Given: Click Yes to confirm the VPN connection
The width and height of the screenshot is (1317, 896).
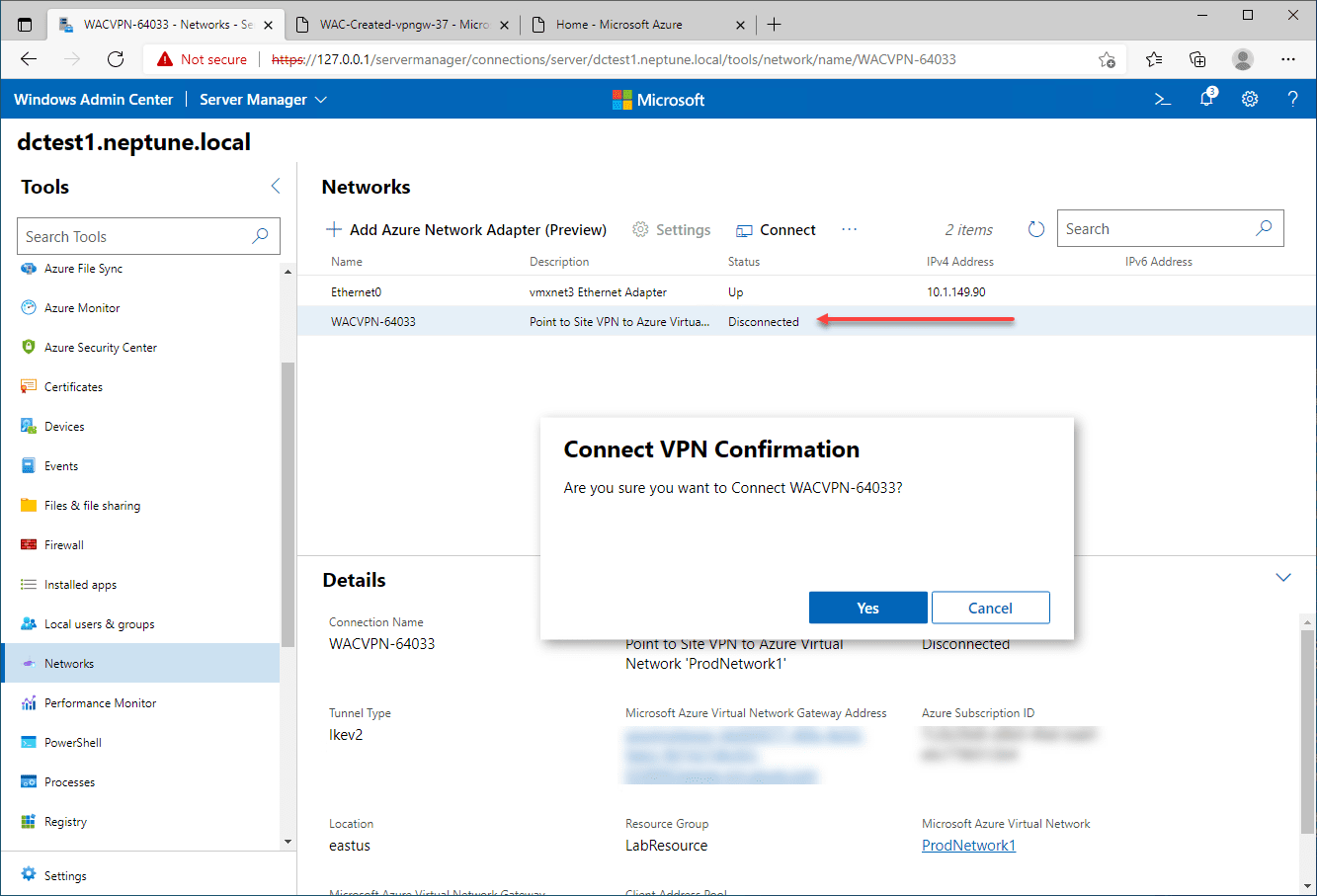Looking at the screenshot, I should pos(867,607).
